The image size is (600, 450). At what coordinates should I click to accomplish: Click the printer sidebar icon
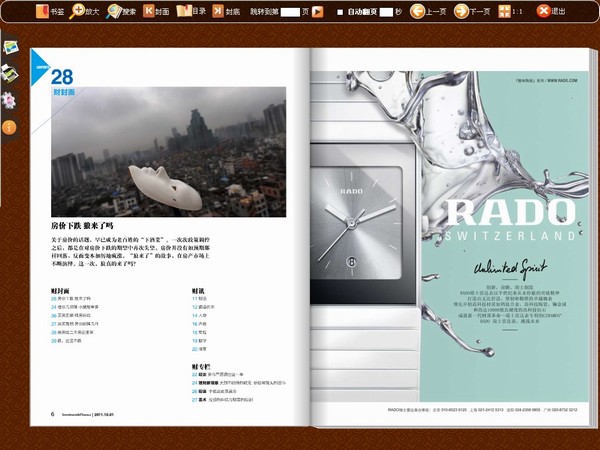pos(10,73)
